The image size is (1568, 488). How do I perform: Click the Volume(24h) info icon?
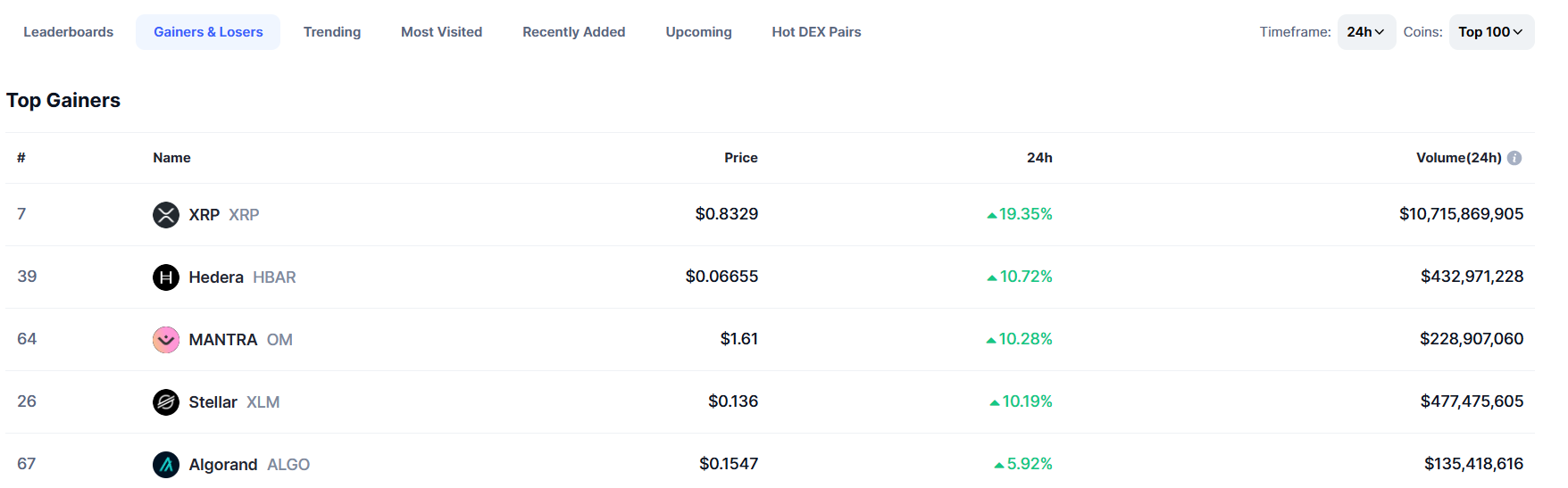click(x=1514, y=158)
